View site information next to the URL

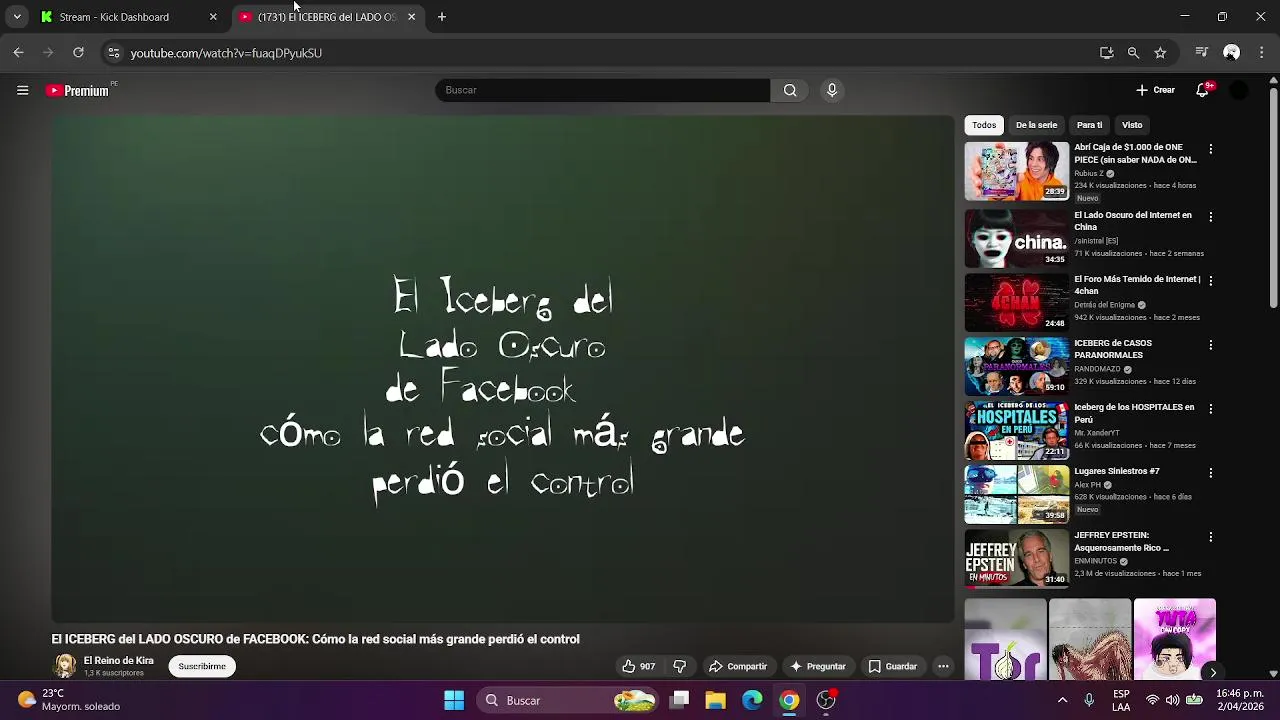click(113, 53)
